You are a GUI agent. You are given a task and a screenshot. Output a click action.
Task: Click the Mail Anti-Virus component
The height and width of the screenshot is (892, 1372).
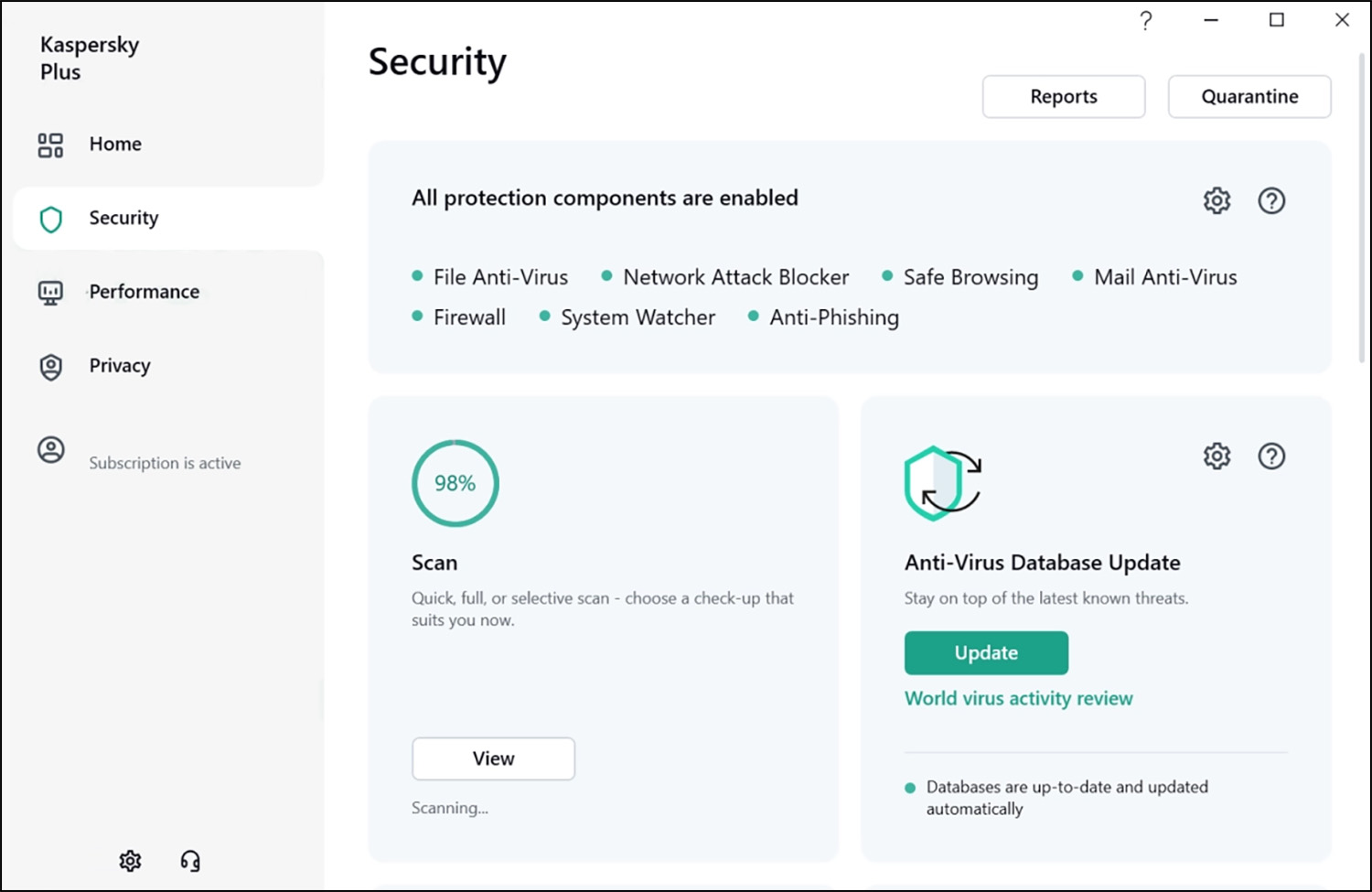click(x=1165, y=277)
